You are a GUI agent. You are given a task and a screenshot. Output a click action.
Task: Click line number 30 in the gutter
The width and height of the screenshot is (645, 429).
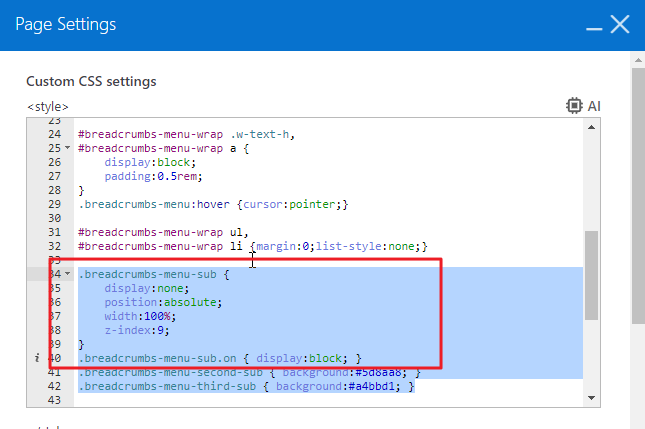[54, 218]
